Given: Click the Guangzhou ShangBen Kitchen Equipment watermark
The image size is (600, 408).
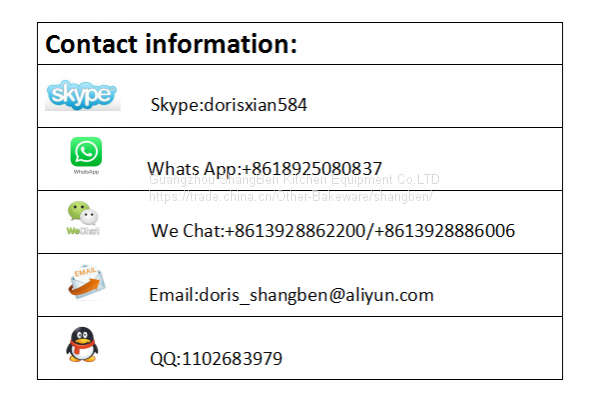Looking at the screenshot, I should pyautogui.click(x=294, y=180).
